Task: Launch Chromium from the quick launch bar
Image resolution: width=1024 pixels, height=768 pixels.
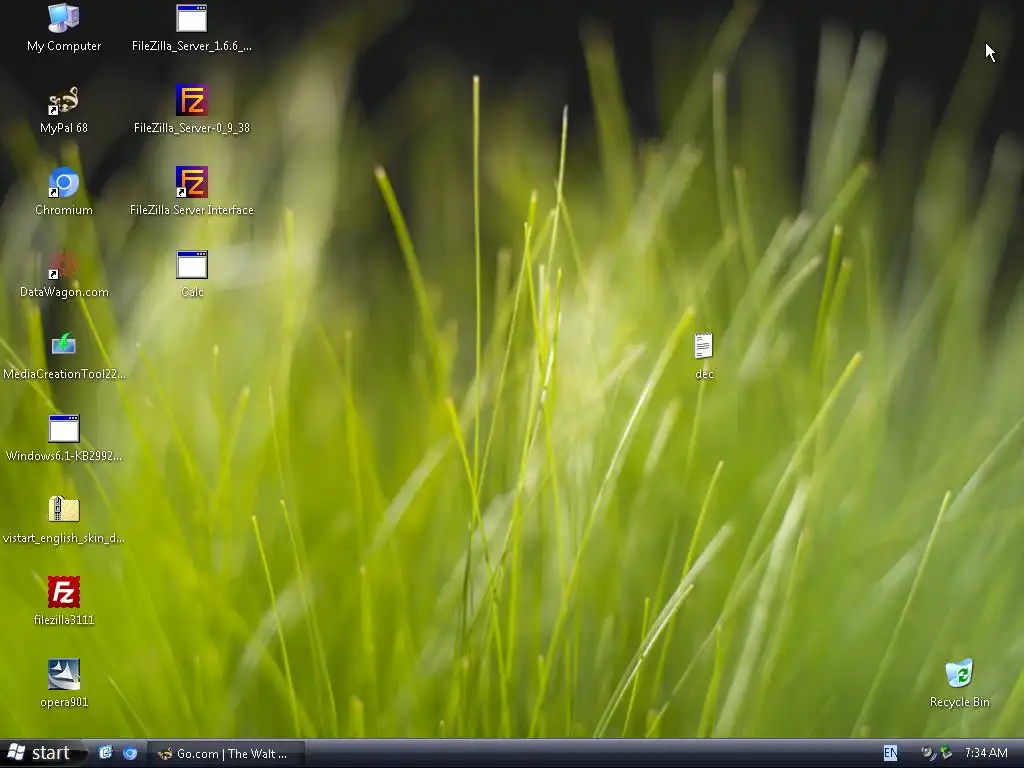Action: coord(130,754)
